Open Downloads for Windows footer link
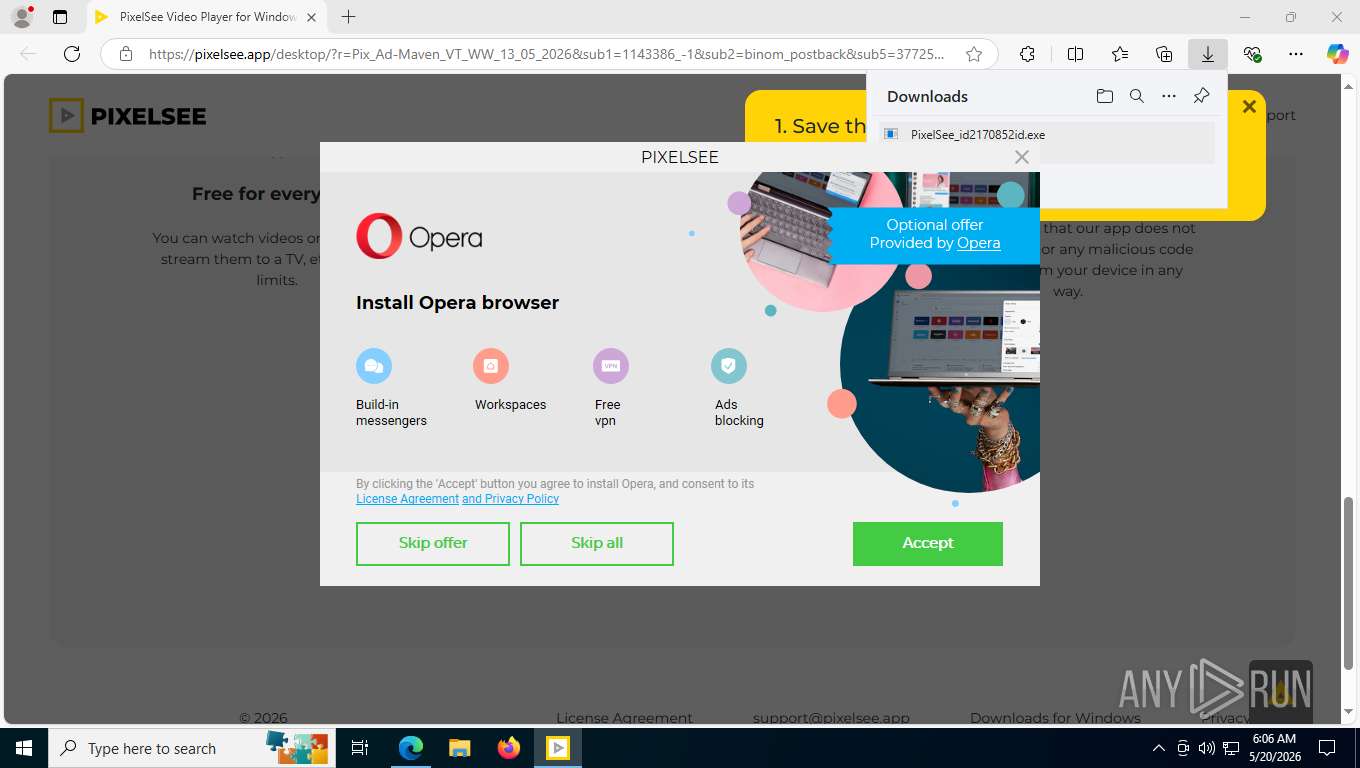The width and height of the screenshot is (1360, 768). (x=1055, y=718)
